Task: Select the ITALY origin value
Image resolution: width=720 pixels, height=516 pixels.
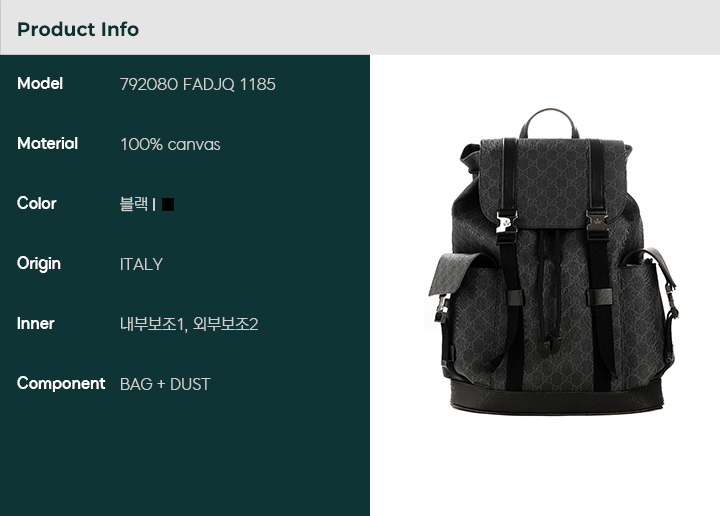Action: (x=141, y=264)
